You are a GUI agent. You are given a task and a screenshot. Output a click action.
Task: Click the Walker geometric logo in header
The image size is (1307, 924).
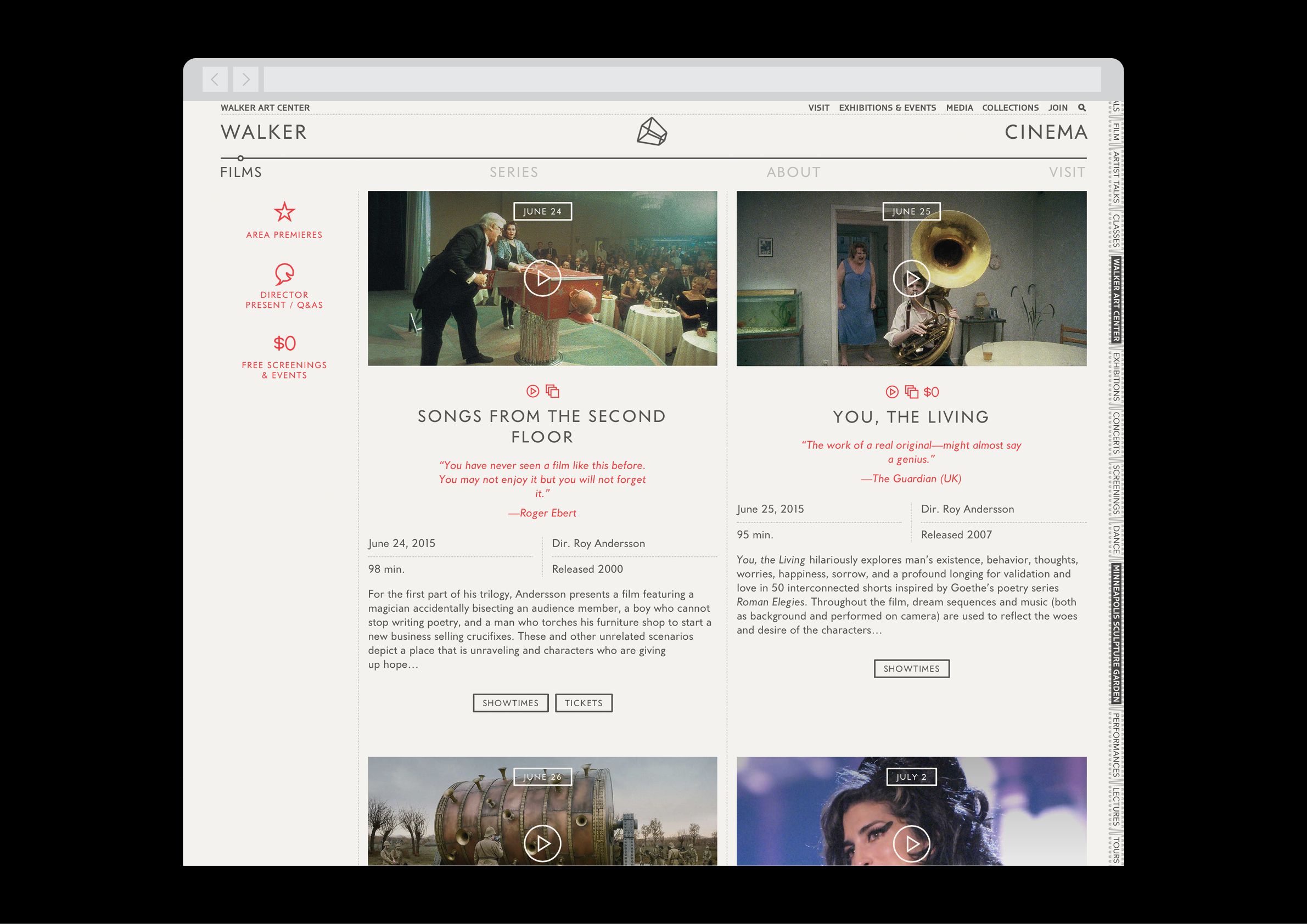coord(652,132)
